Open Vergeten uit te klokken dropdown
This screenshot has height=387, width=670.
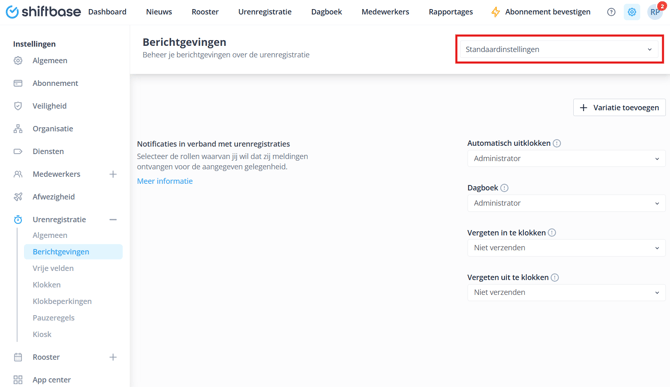tap(566, 293)
